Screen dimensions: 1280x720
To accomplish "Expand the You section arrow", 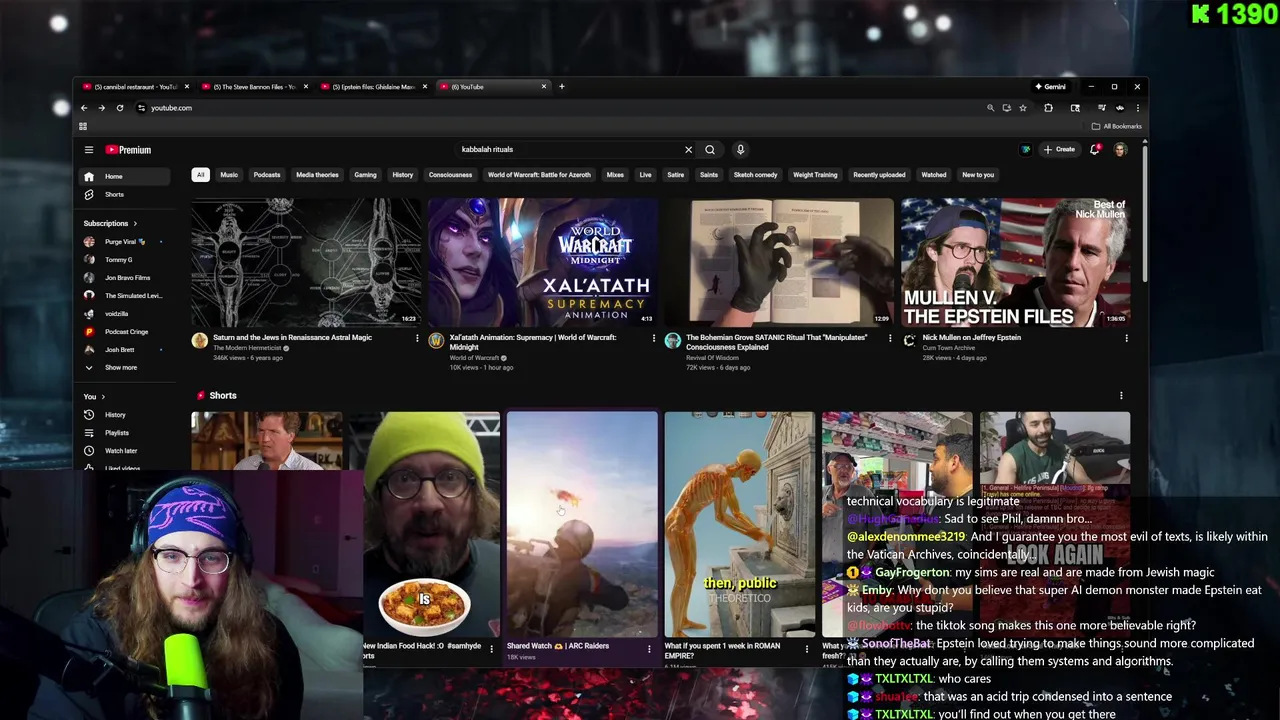I will click(x=102, y=397).
